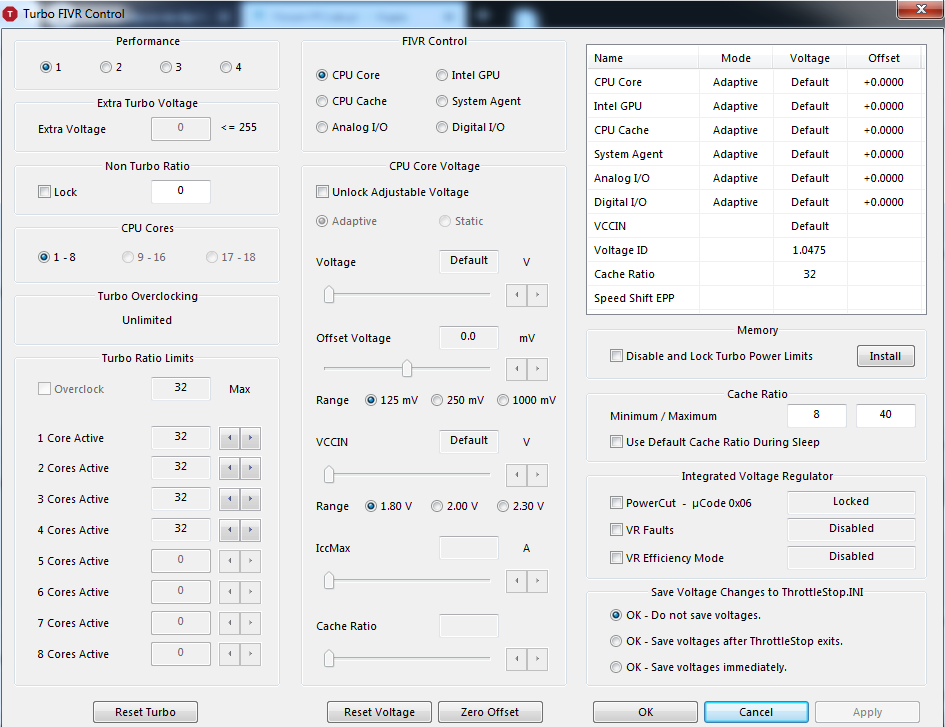Click the Cache Ratio minimum field
The height and width of the screenshot is (727, 945).
[817, 415]
